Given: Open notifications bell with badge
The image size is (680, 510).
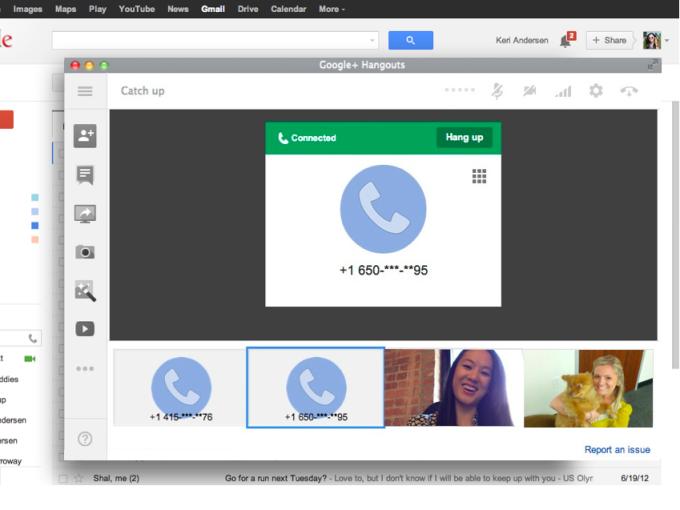Looking at the screenshot, I should tap(567, 40).
